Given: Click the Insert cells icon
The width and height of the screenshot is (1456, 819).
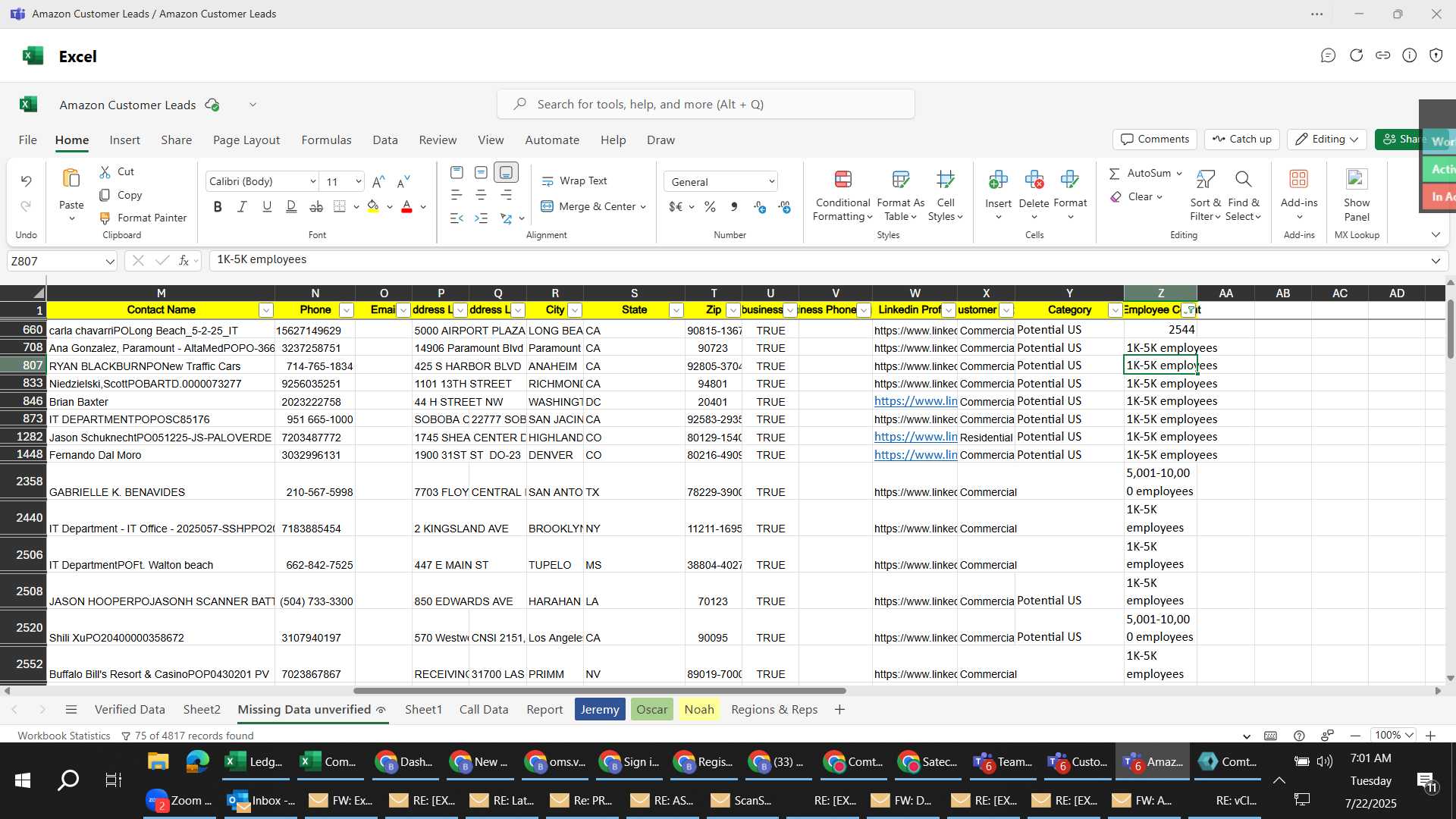Looking at the screenshot, I should pyautogui.click(x=998, y=180).
